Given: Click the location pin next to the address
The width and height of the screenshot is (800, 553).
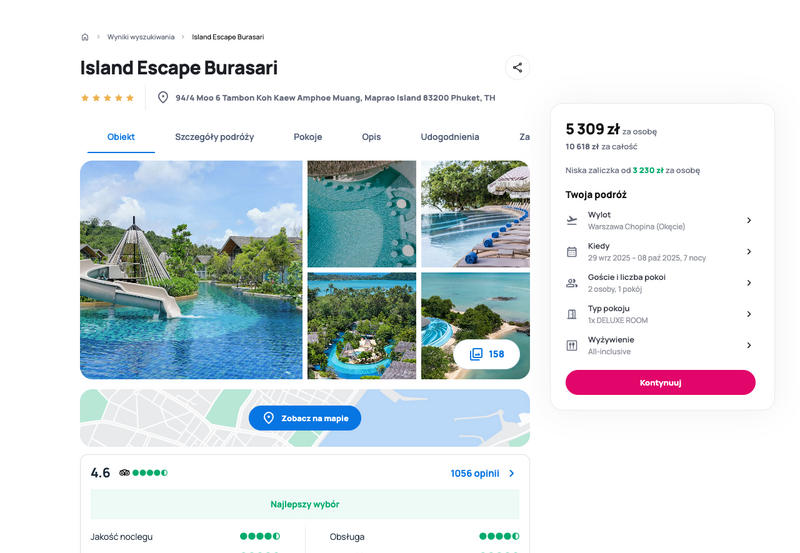Looking at the screenshot, I should (163, 97).
